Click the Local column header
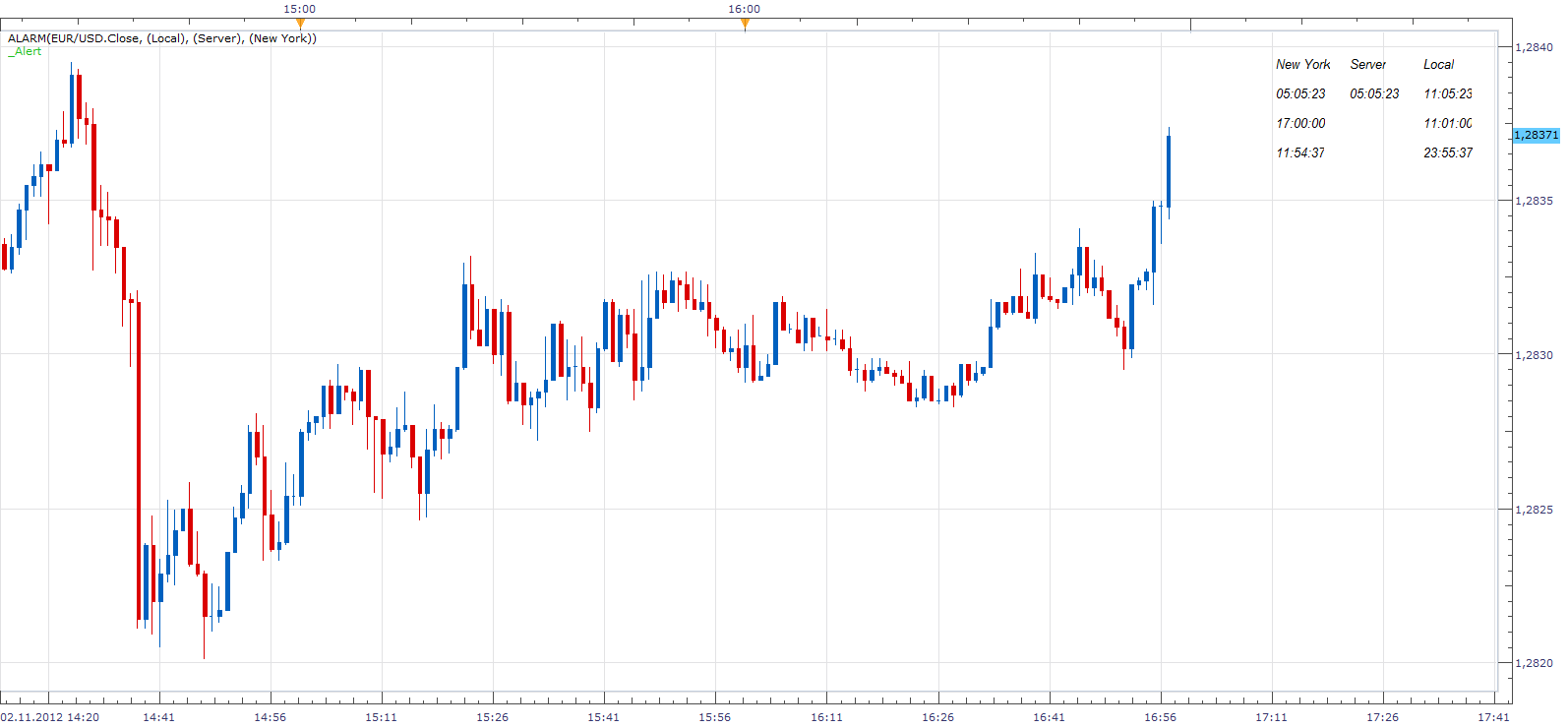The width and height of the screenshot is (1568, 728). click(1438, 64)
